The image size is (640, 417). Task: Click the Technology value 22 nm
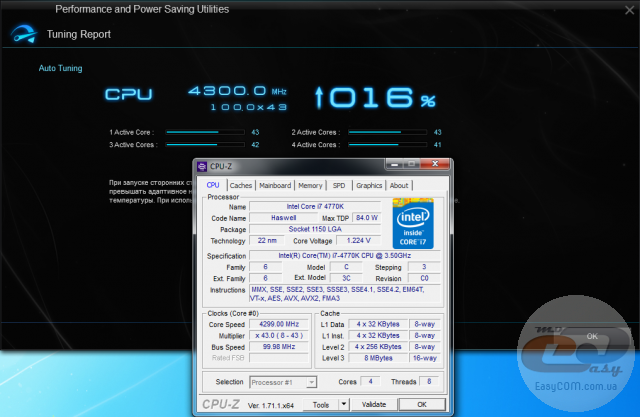tap(267, 241)
